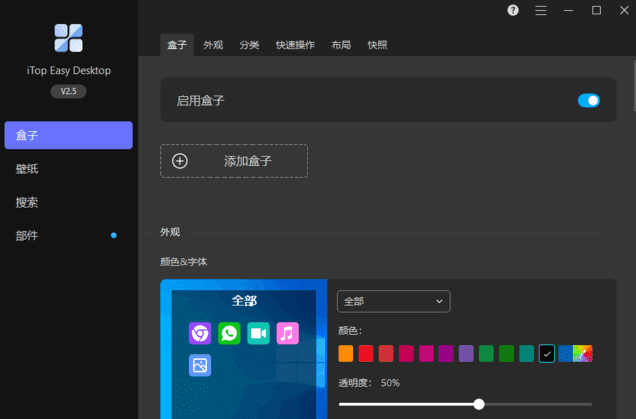Open the 布局 tab
636x419 pixels.
pos(341,45)
